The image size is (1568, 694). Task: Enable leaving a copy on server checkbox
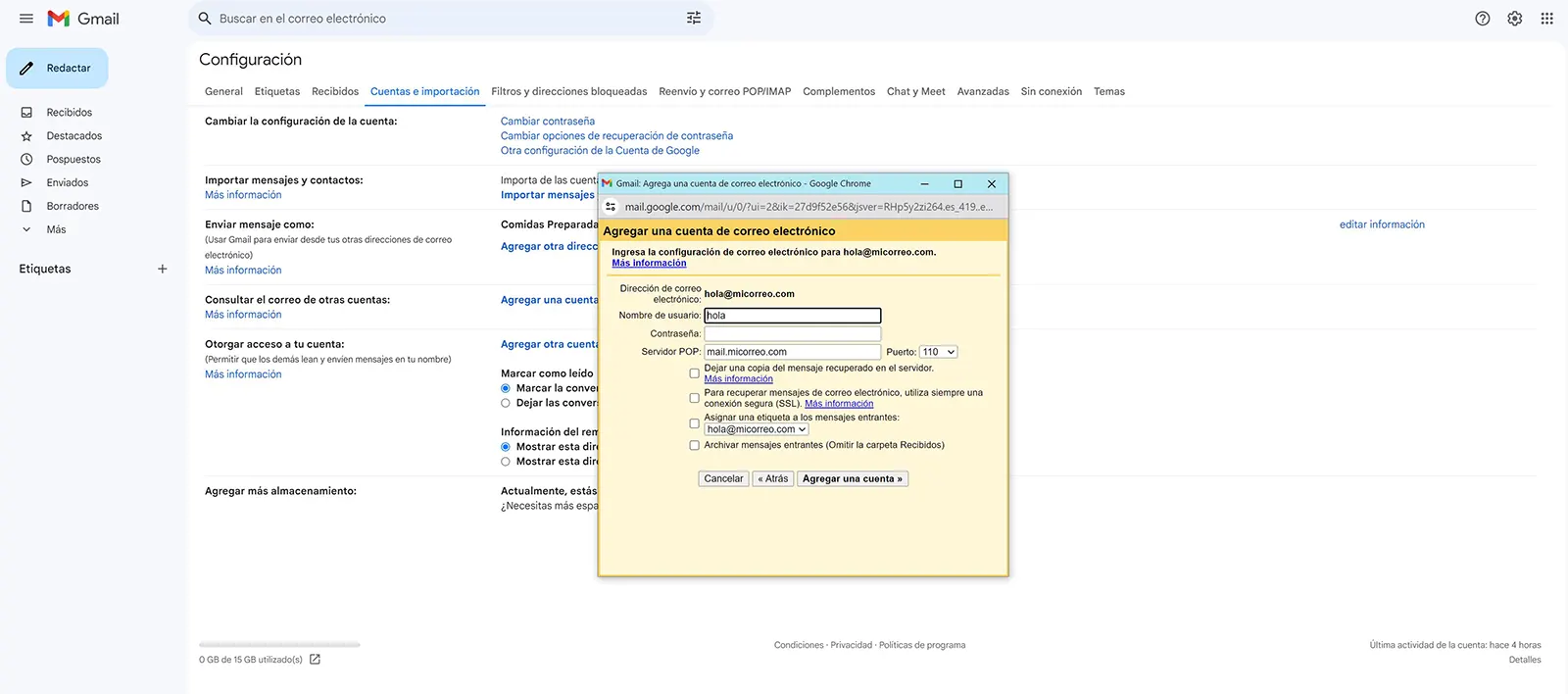coord(694,373)
